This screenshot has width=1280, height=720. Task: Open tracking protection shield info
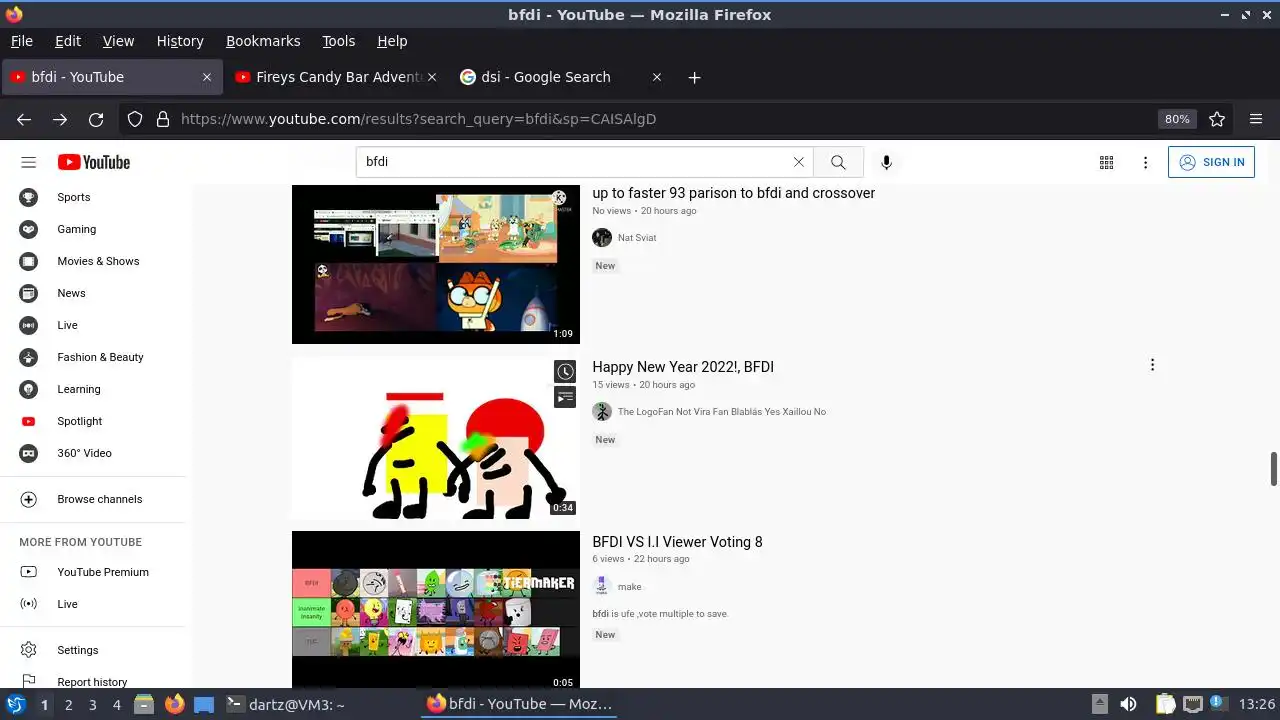click(x=135, y=119)
